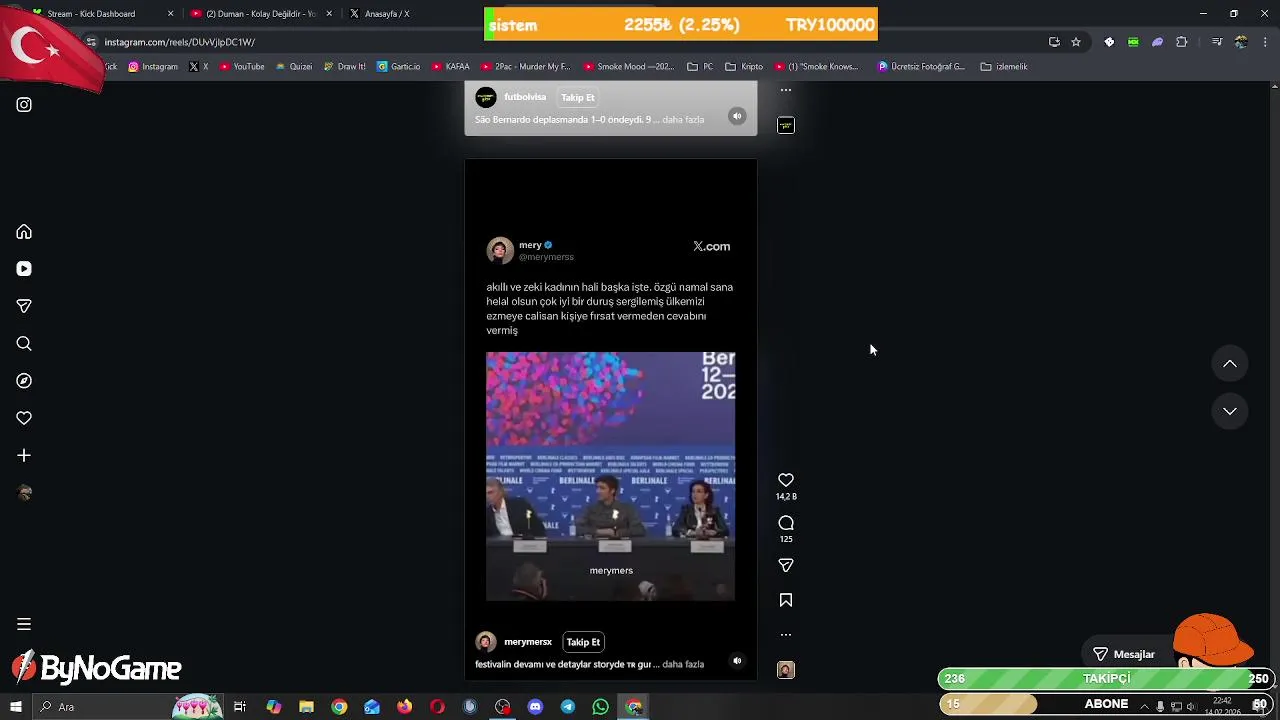Open Reels from the left sidebar

[24, 269]
